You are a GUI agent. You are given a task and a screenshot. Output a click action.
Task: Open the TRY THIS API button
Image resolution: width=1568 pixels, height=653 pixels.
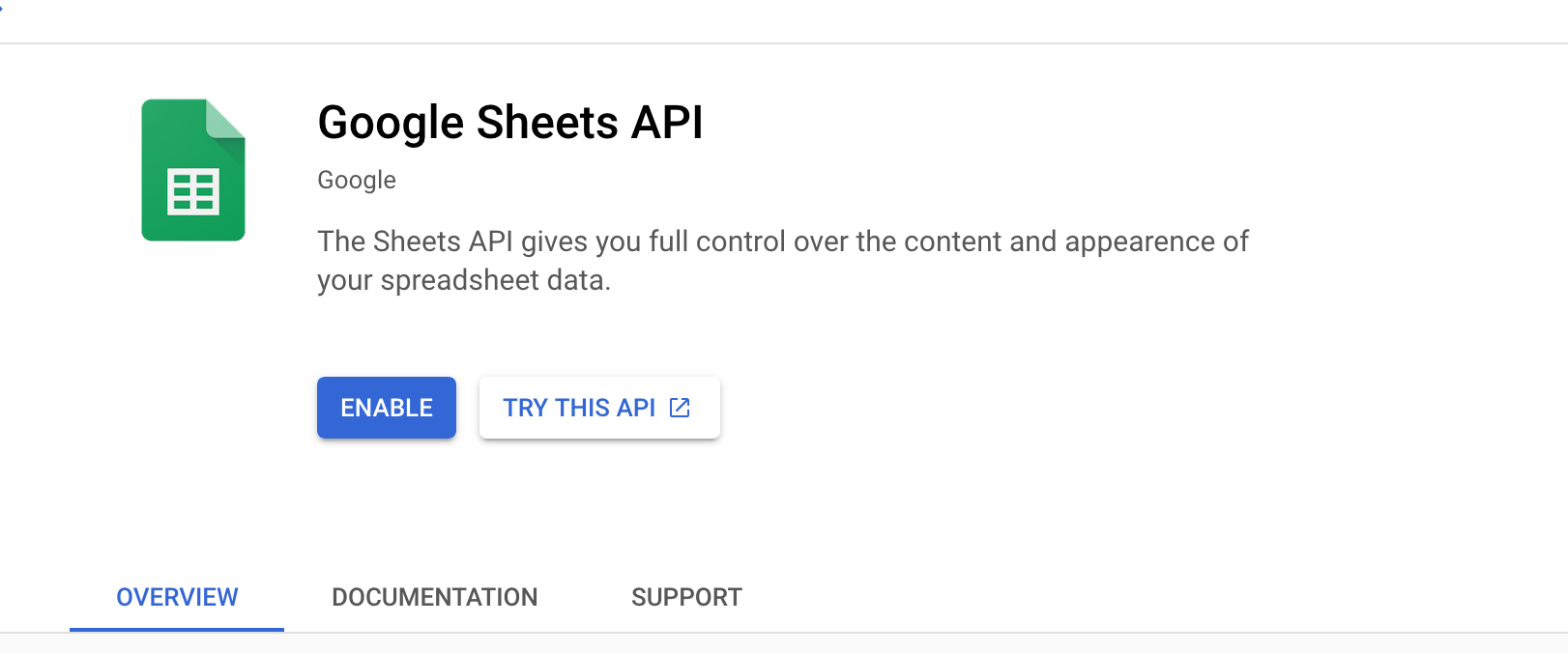(x=578, y=408)
